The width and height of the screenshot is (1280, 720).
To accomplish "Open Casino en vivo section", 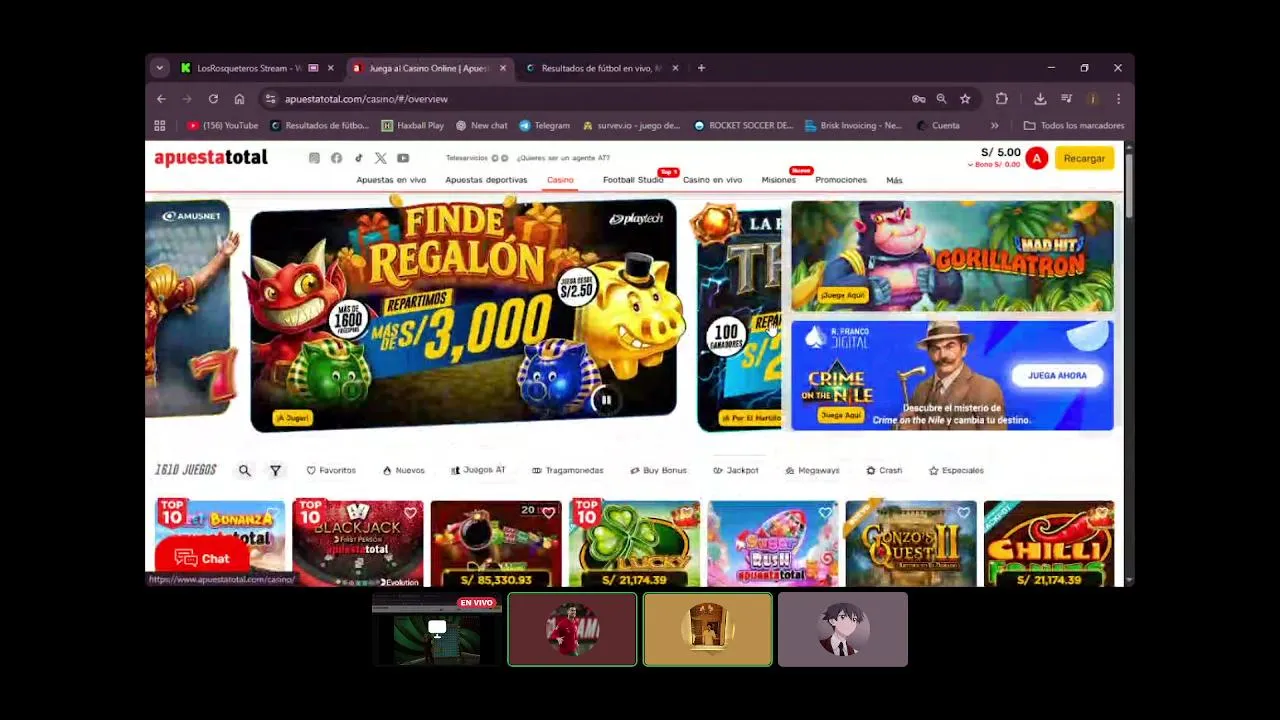I will coord(712,180).
